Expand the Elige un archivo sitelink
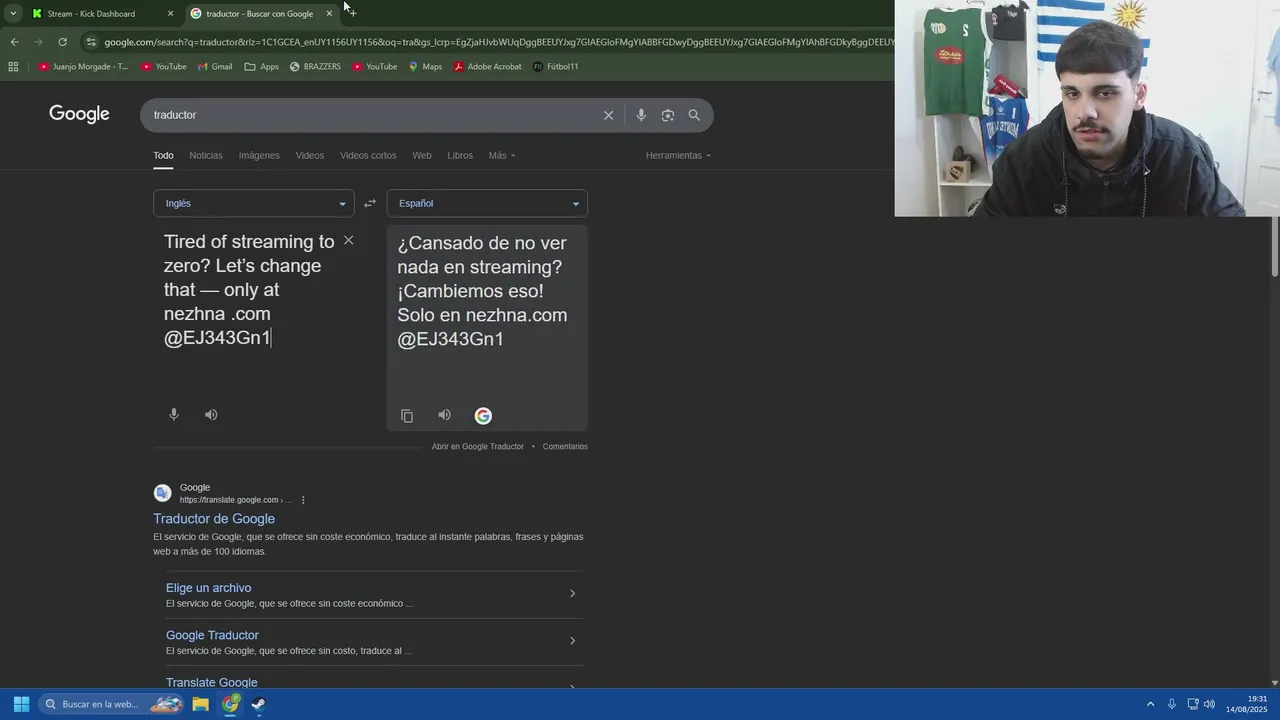This screenshot has height=720, width=1280. coord(572,593)
